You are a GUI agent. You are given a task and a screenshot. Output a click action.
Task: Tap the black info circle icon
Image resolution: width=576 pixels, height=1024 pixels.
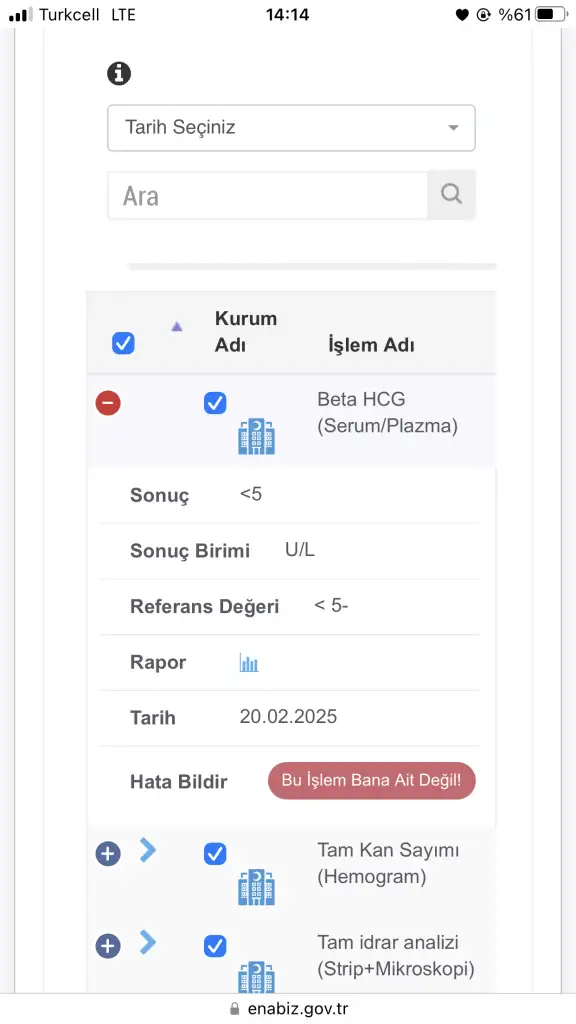119,73
